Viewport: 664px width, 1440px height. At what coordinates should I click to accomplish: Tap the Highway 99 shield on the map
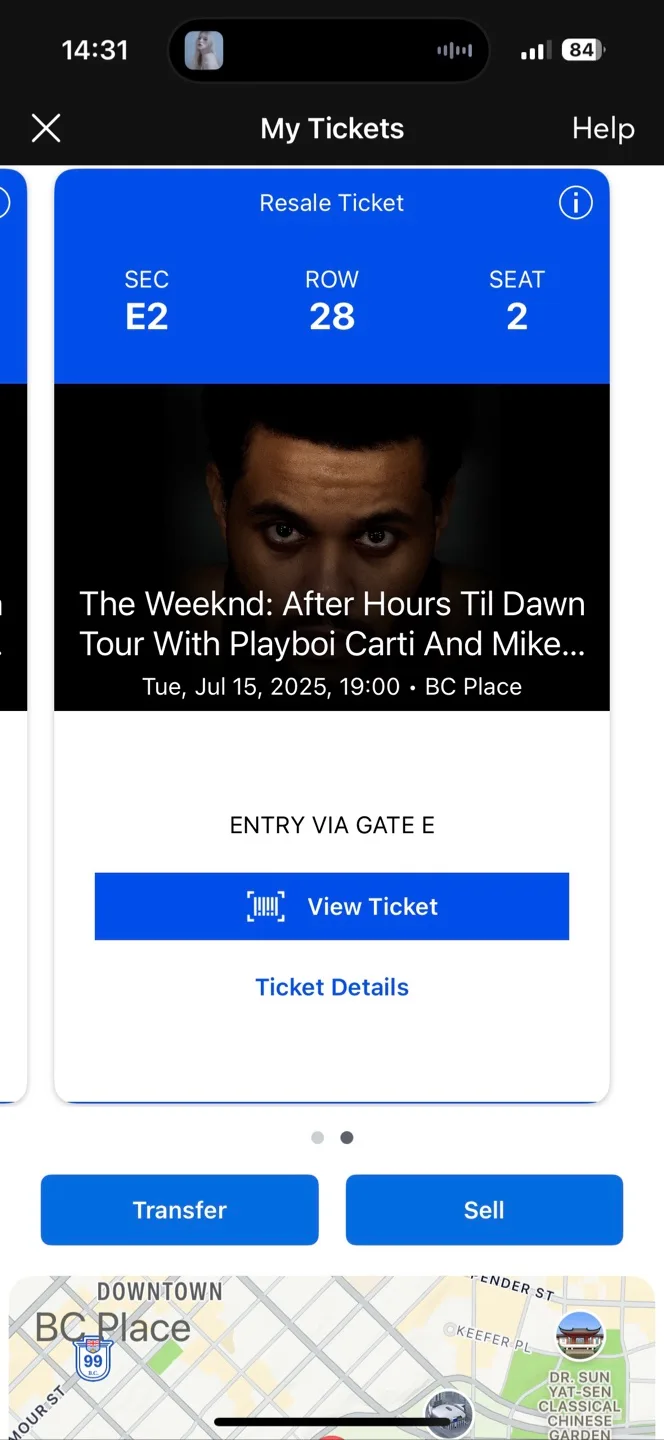[93, 1358]
